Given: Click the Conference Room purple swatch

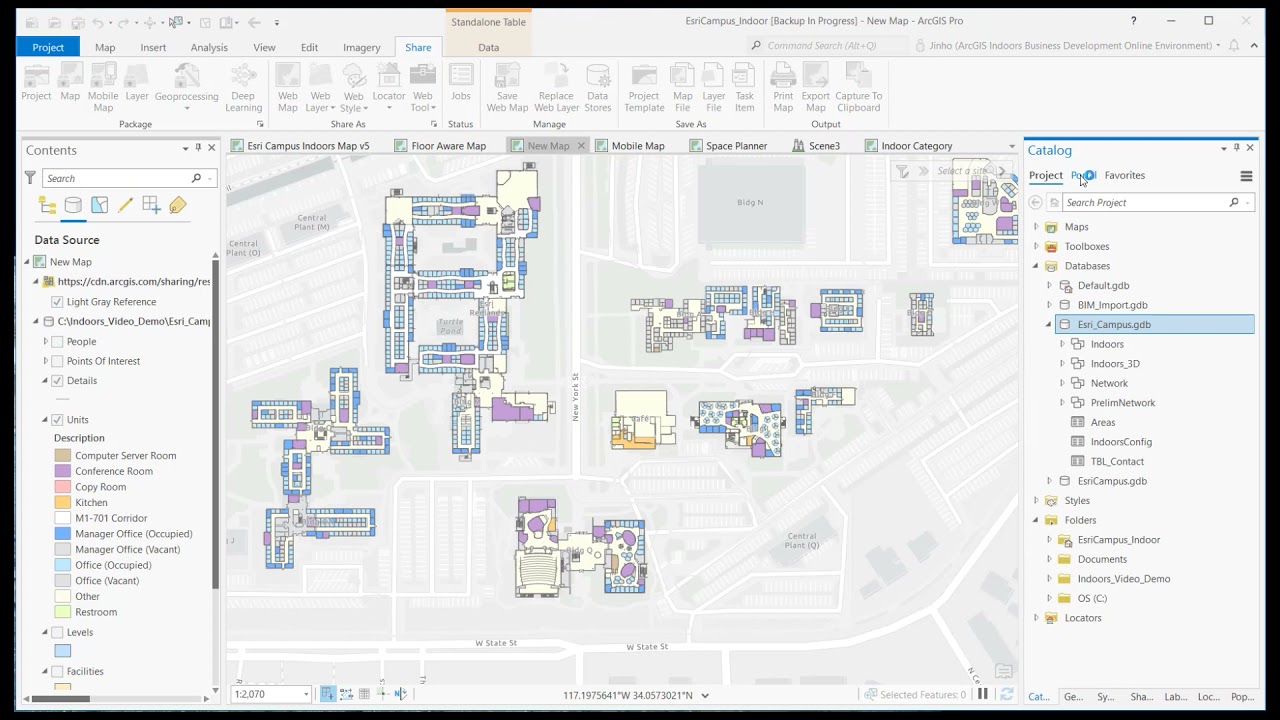Looking at the screenshot, I should (62, 471).
